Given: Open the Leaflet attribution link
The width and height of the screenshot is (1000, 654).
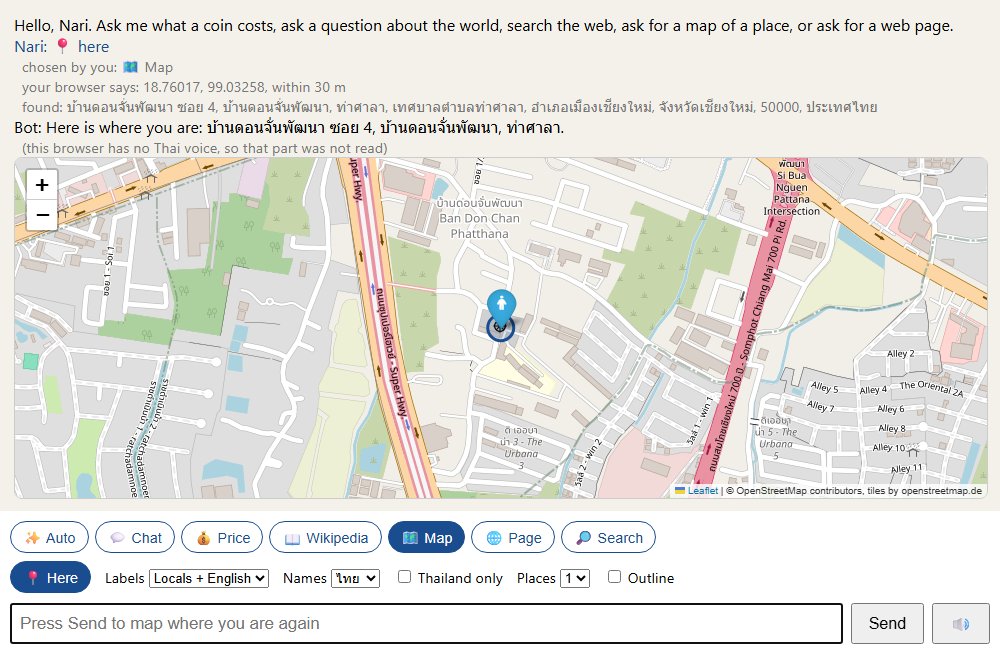Looking at the screenshot, I should click(702, 491).
